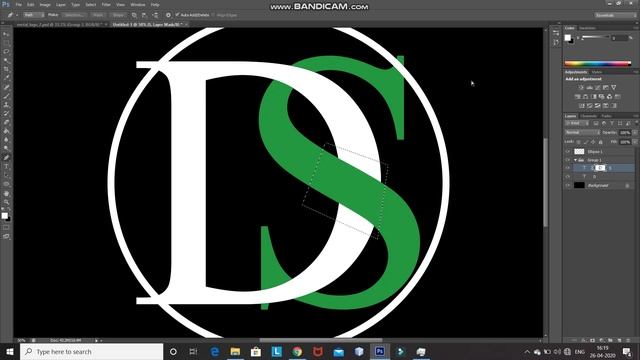Open the Image menu

coord(45,4)
